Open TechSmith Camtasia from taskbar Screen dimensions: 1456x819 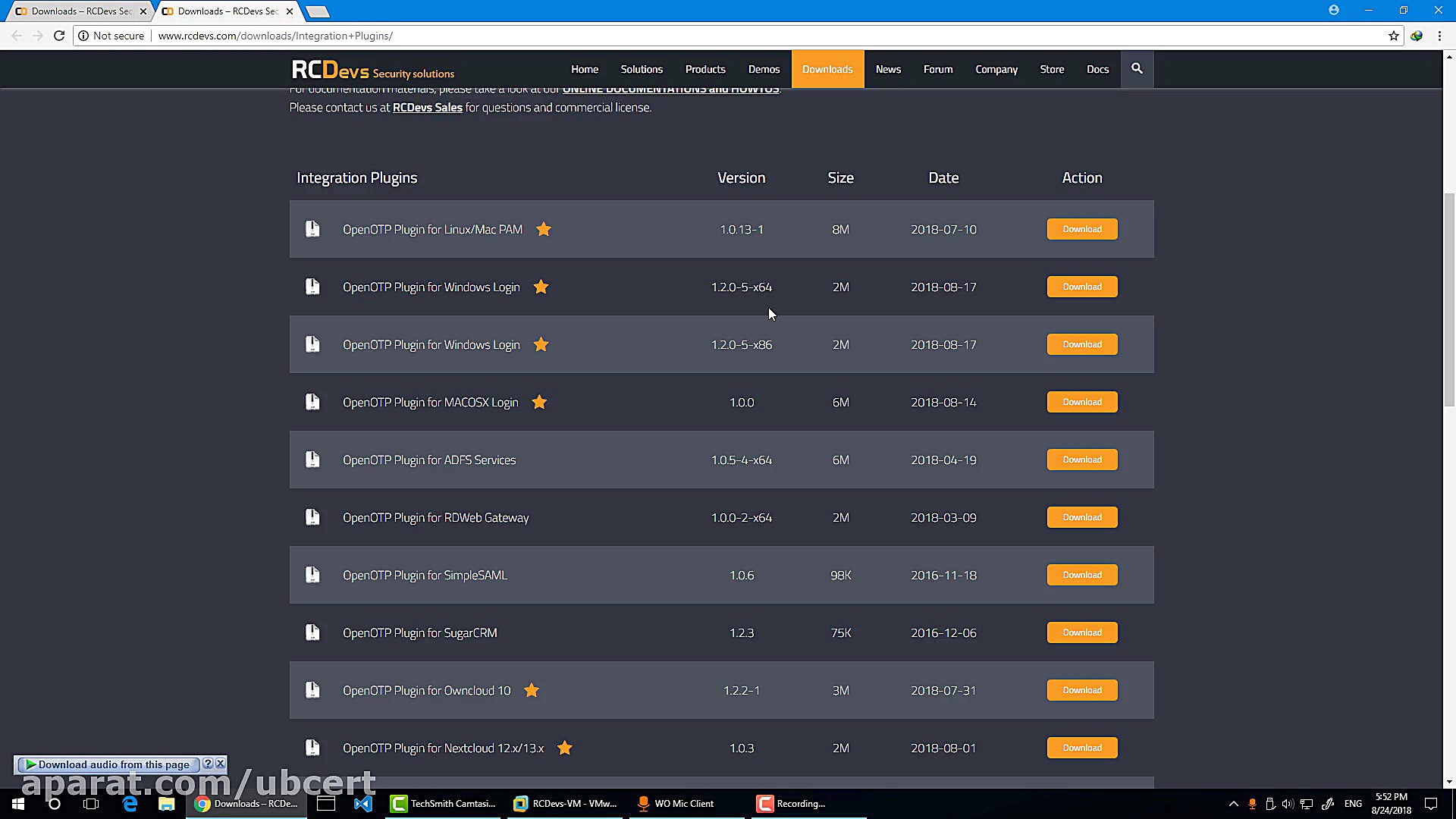coord(444,804)
